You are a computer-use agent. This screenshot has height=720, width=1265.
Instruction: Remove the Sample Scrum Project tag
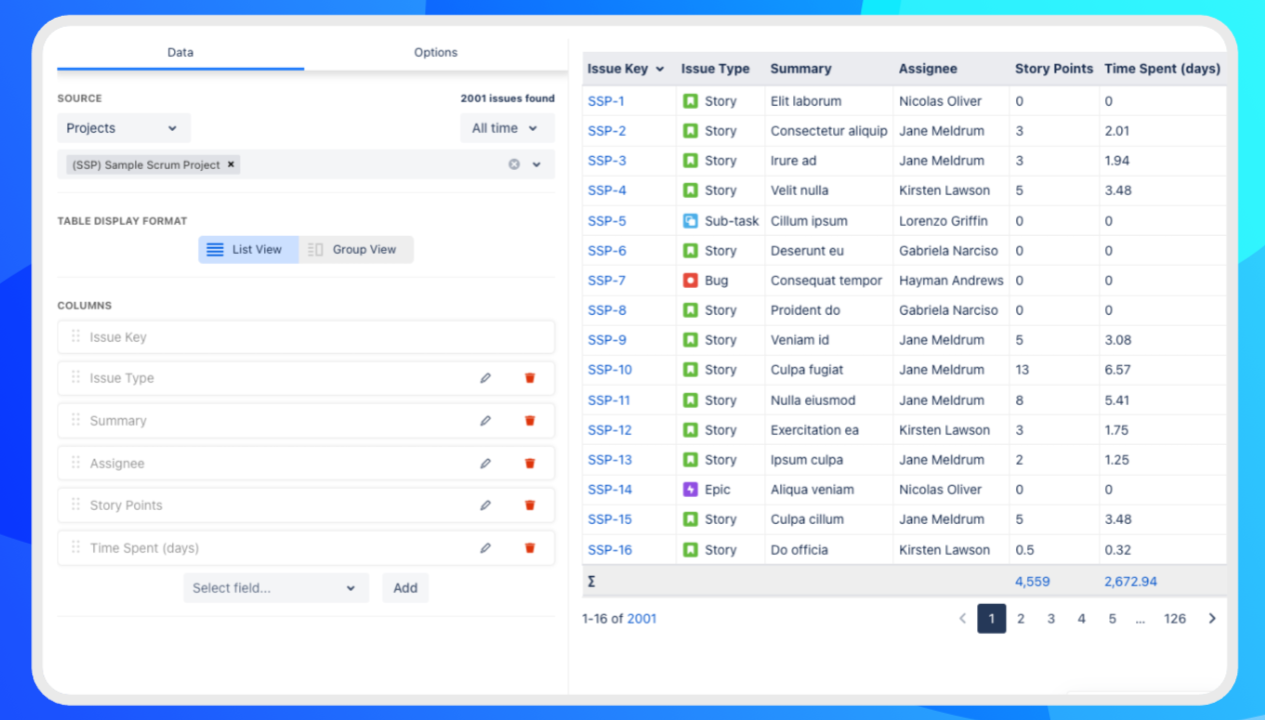tap(231, 165)
